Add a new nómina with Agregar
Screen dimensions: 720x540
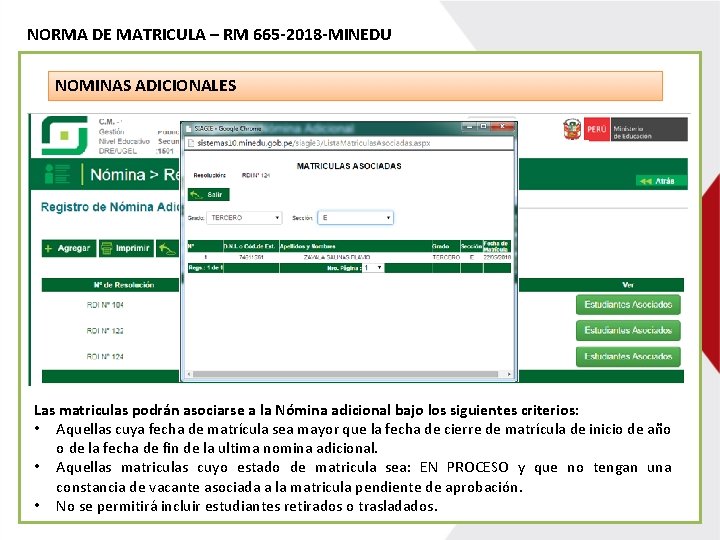point(69,248)
